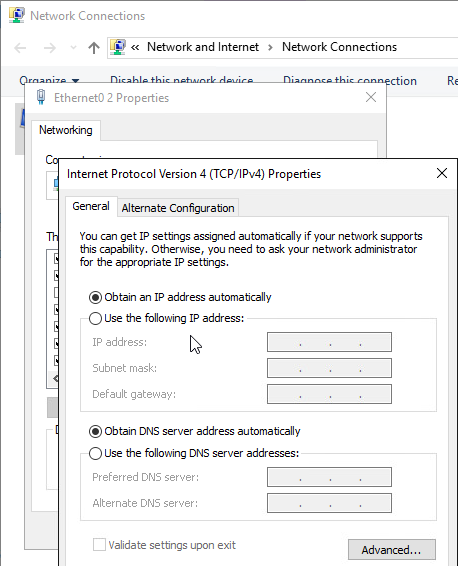Click the Forward arrow in the navigation bar
The image size is (458, 566).
click(50, 48)
